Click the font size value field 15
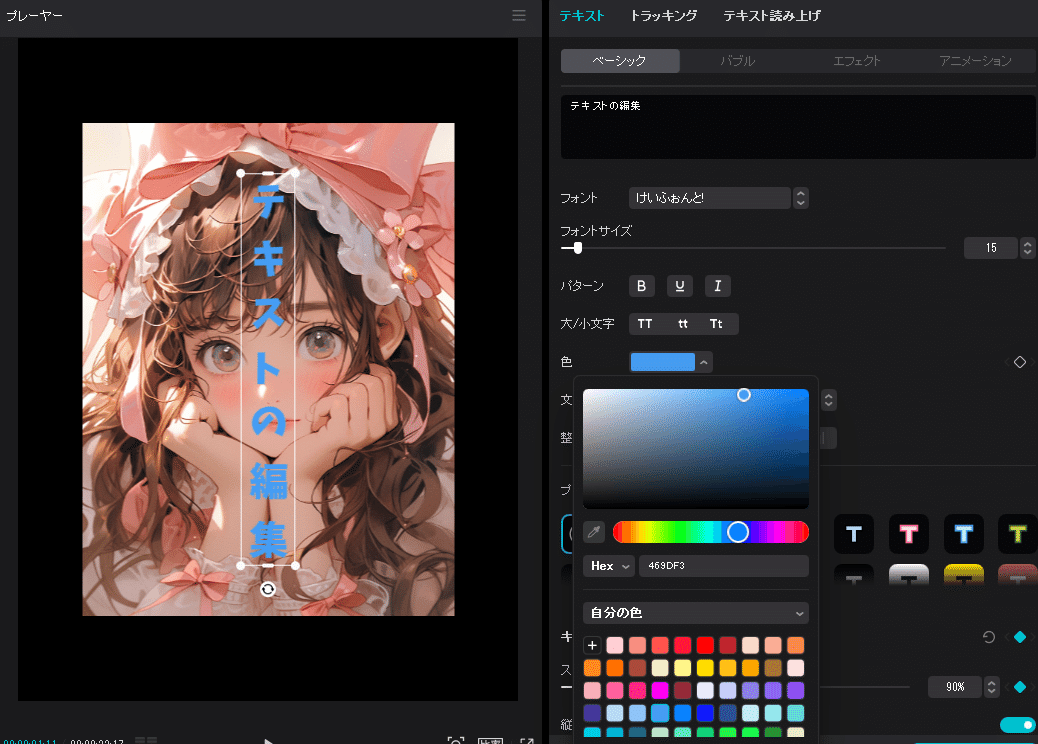This screenshot has height=744, width=1038. click(x=991, y=248)
